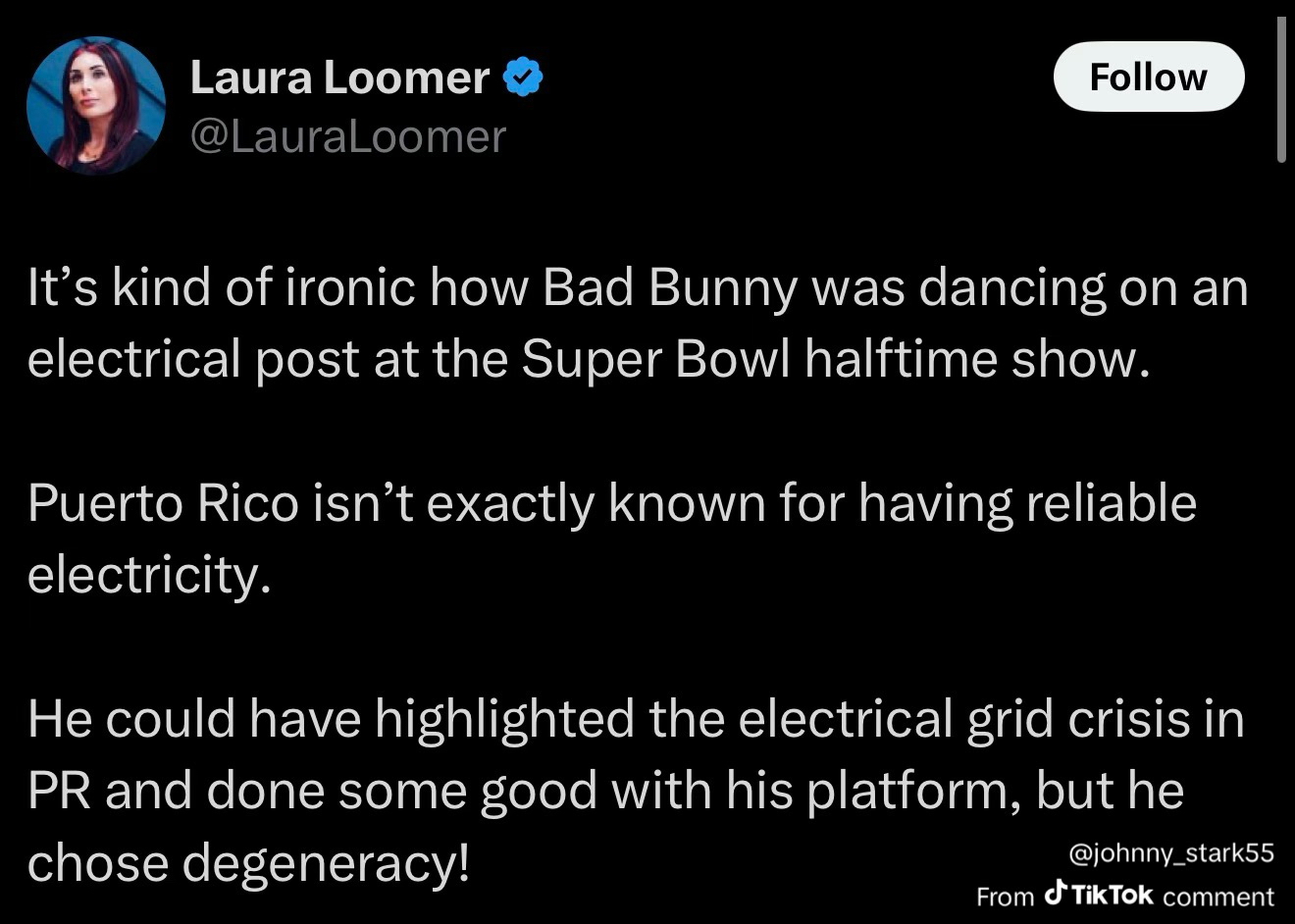The image size is (1295, 924).
Task: Click the @johnny_stark55 watermark
Action: tap(1171, 853)
